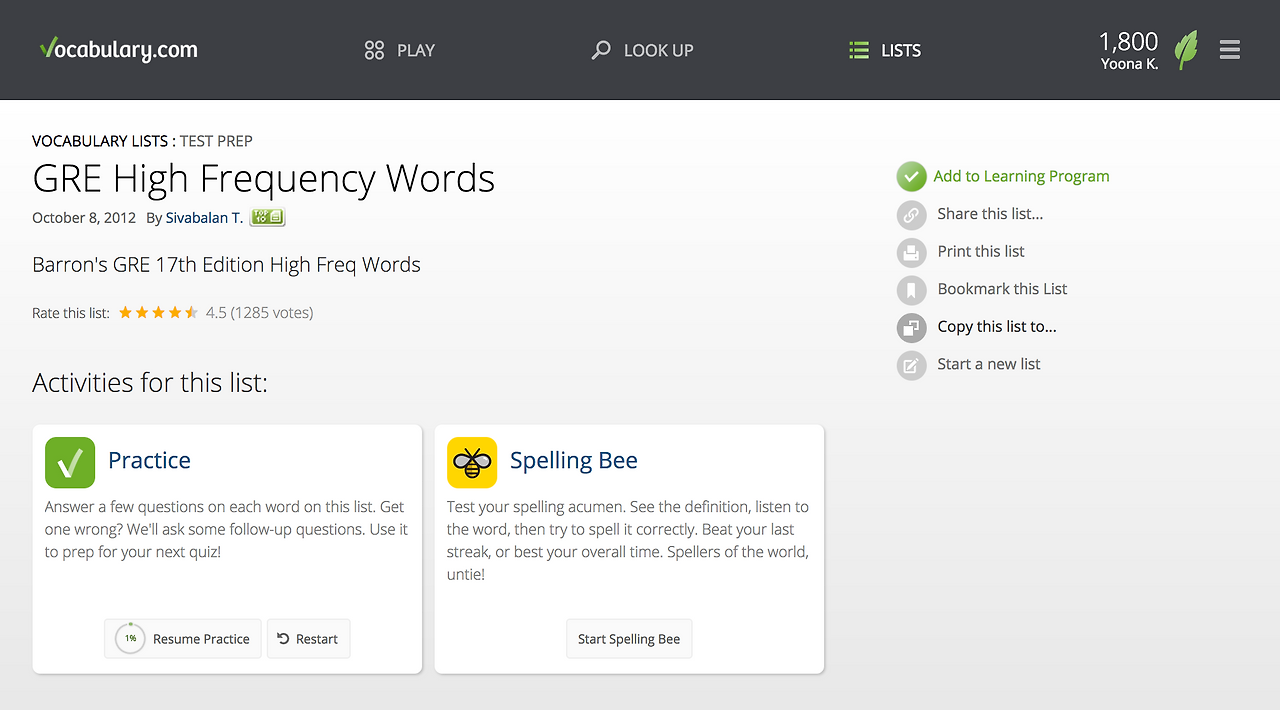Rate this list with the third star

pyautogui.click(x=159, y=313)
